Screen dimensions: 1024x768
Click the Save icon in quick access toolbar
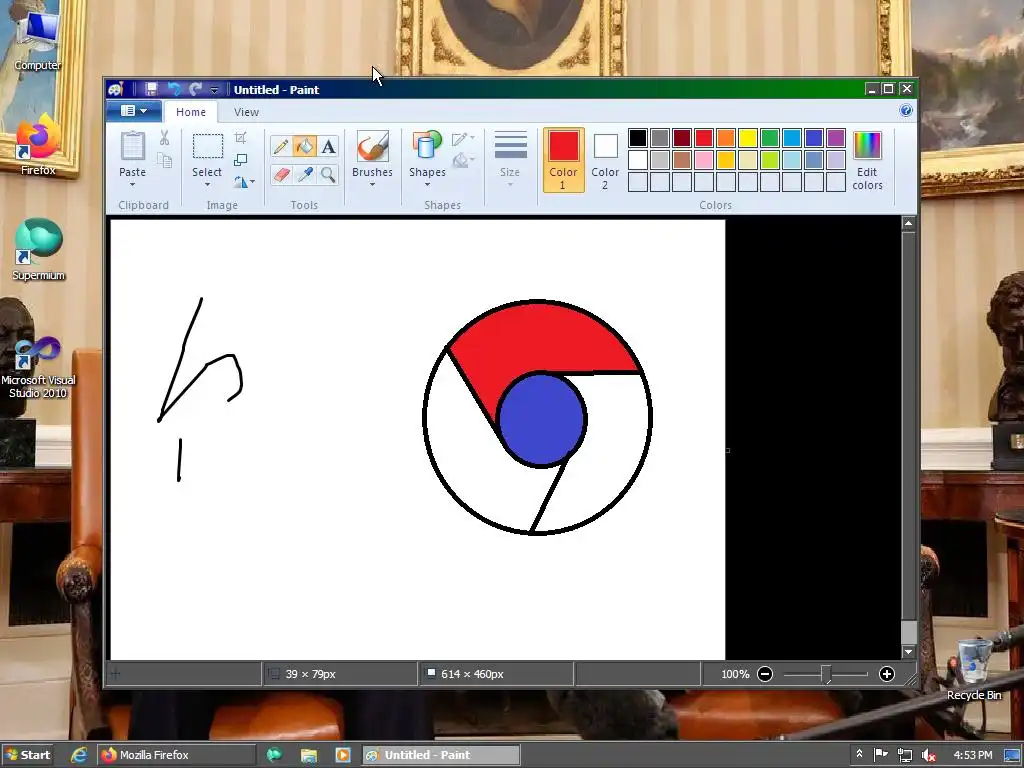pyautogui.click(x=152, y=89)
